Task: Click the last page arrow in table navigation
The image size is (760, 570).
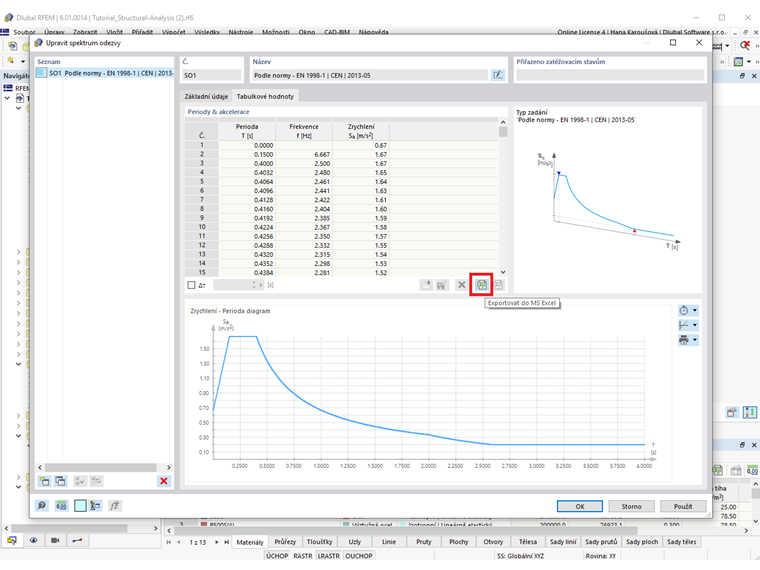Action: point(226,542)
